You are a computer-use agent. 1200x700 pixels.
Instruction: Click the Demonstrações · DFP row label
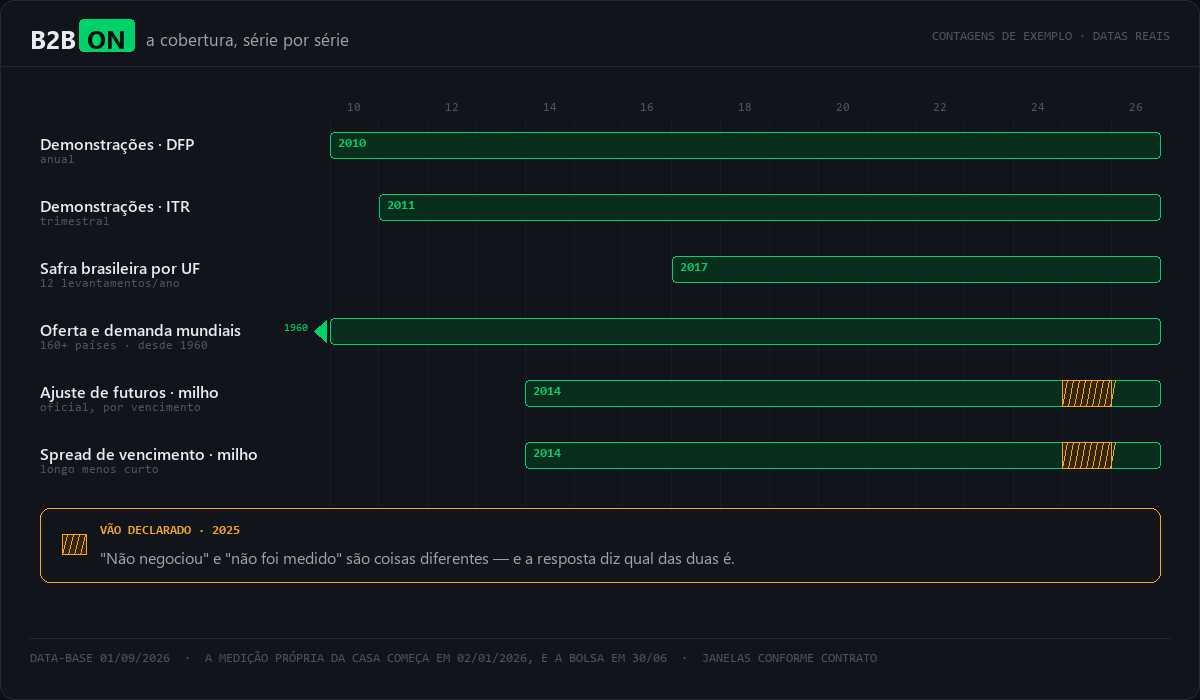(x=117, y=144)
